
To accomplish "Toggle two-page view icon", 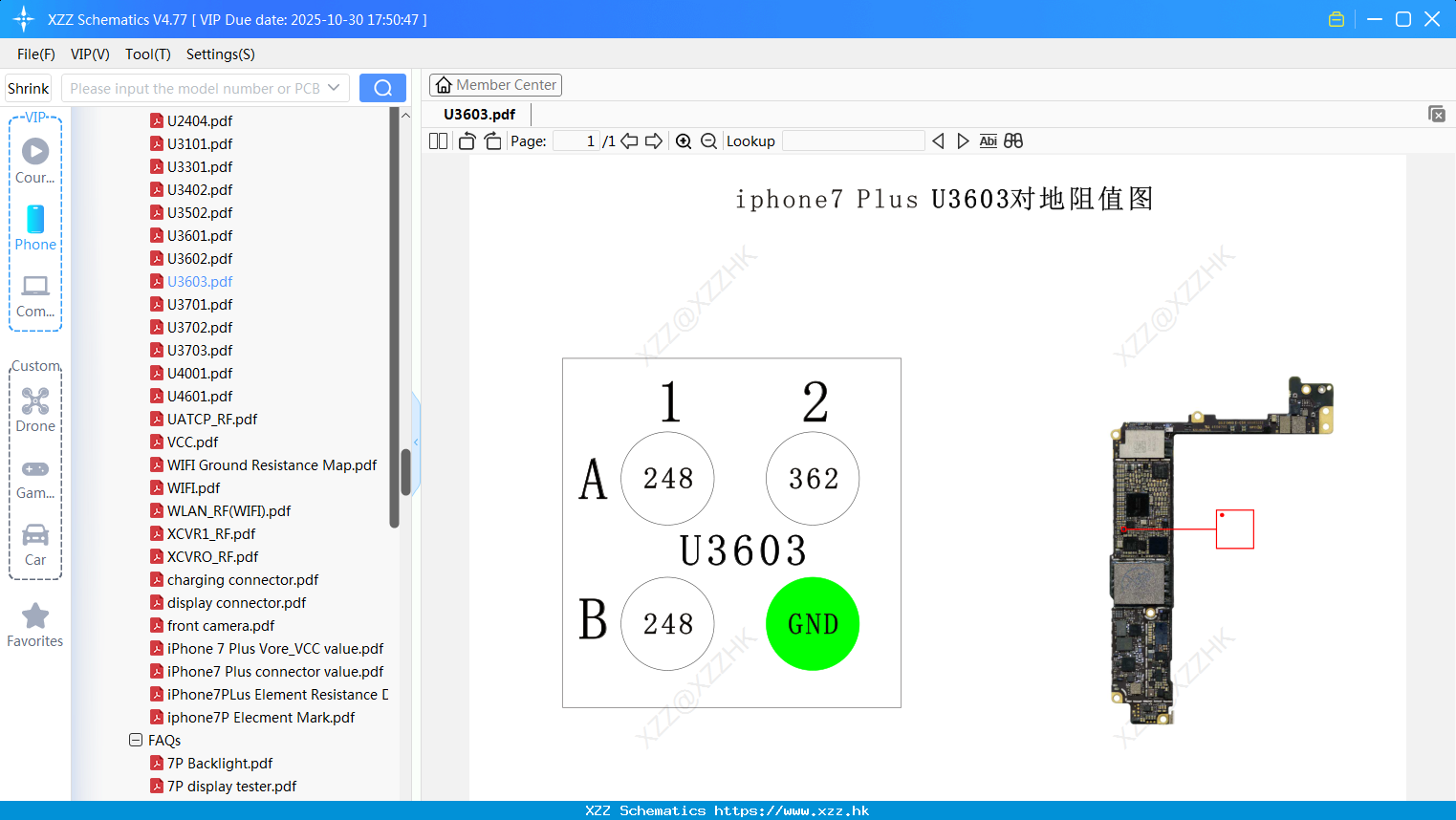I will (439, 140).
